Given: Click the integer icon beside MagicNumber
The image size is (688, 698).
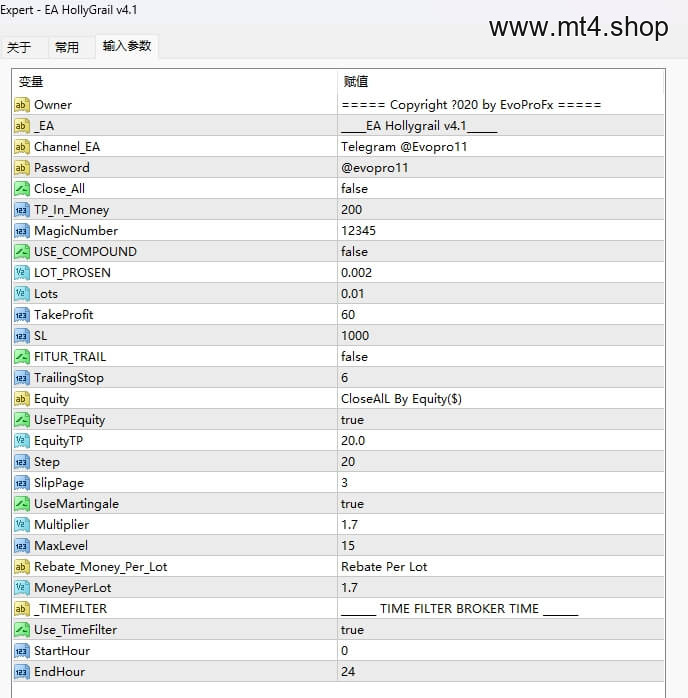Looking at the screenshot, I should click(x=22, y=231).
